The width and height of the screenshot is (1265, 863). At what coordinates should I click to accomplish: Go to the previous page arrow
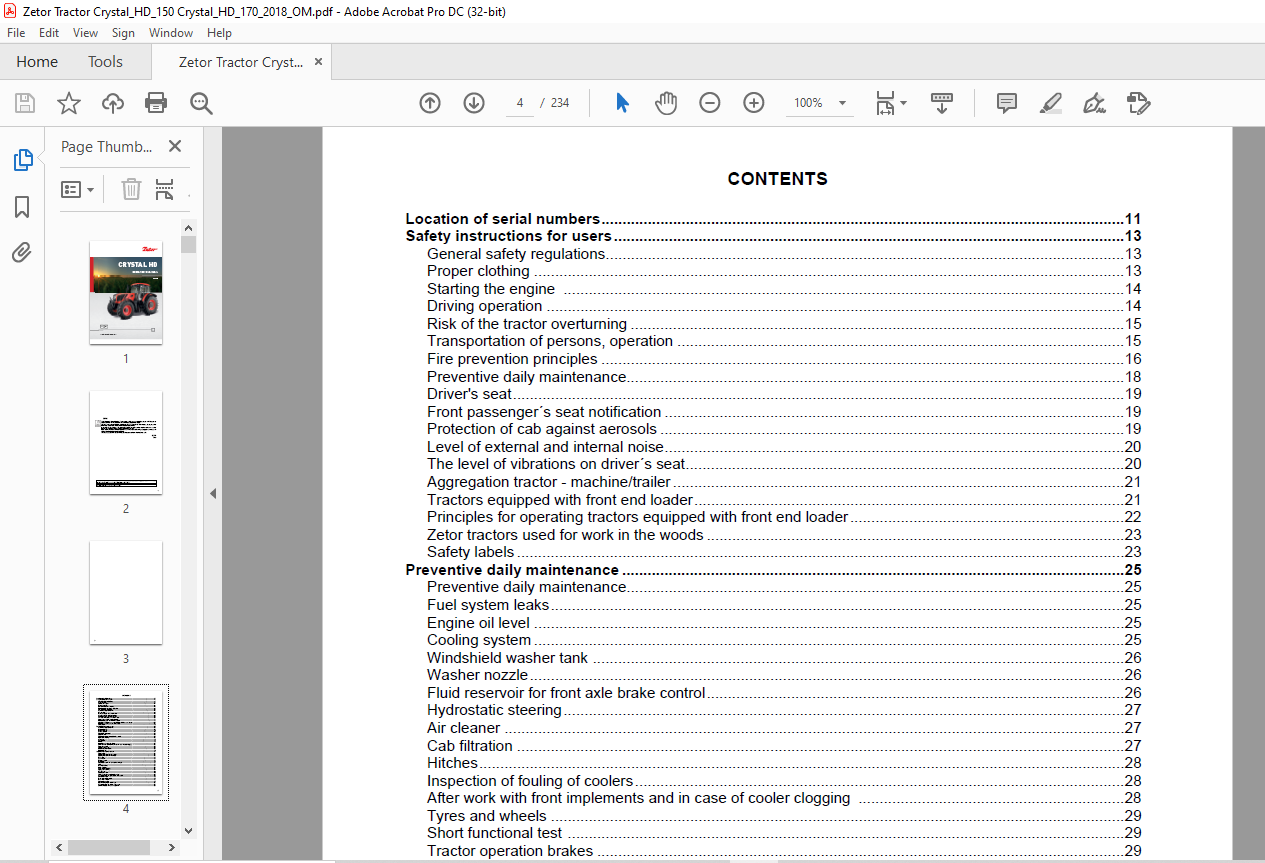[430, 103]
